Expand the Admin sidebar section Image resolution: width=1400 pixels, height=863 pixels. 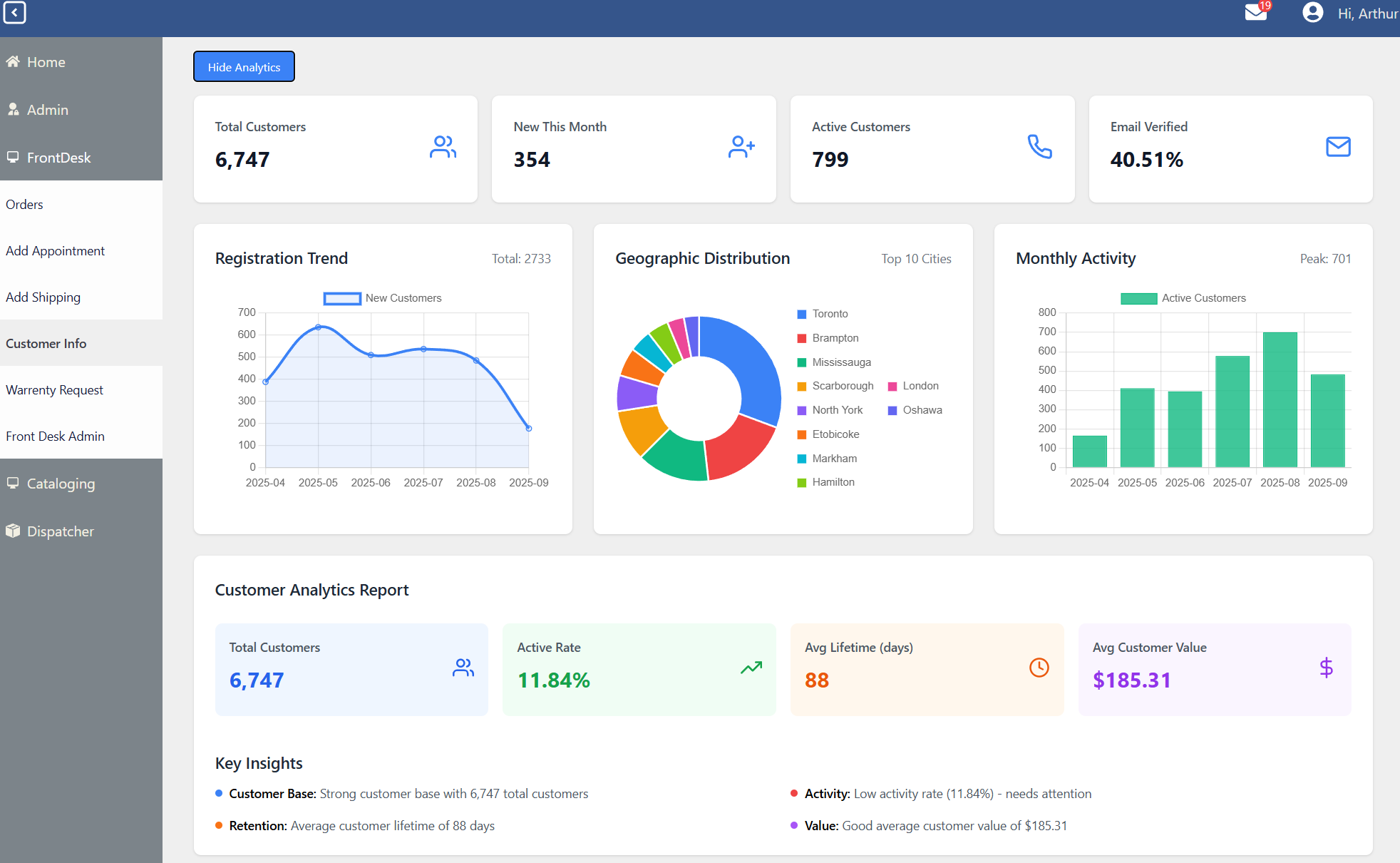[x=47, y=110]
